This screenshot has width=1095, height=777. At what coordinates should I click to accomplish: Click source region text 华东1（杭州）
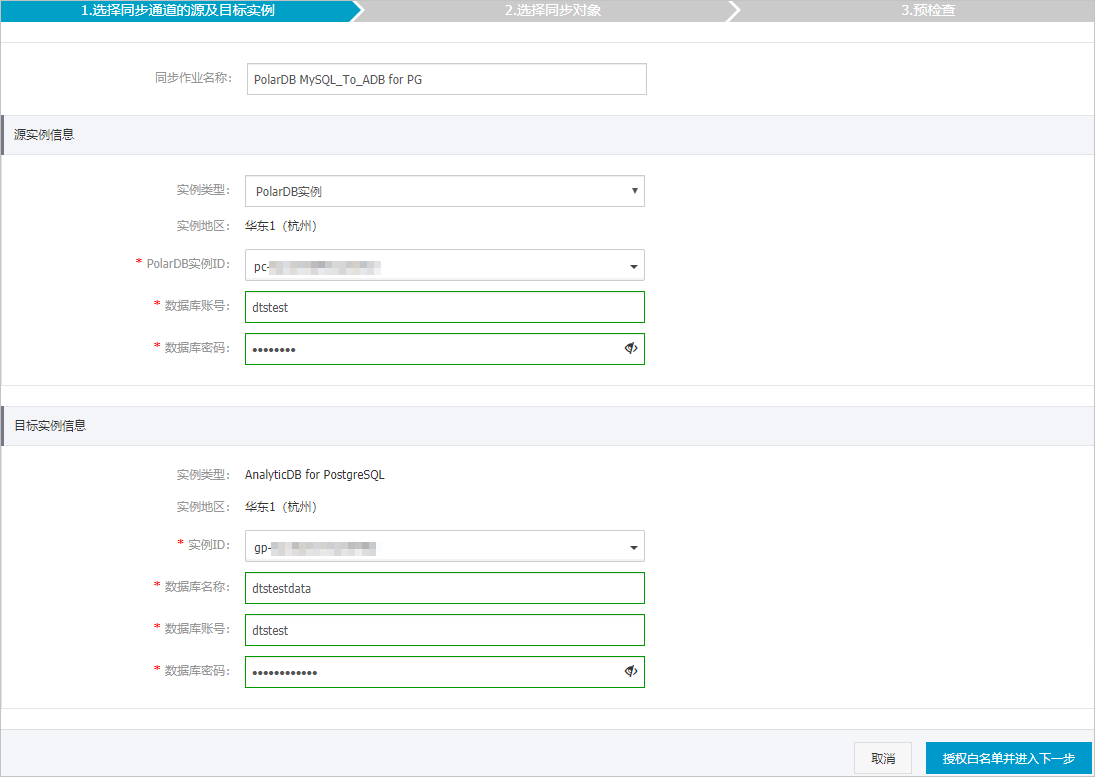pos(281,226)
